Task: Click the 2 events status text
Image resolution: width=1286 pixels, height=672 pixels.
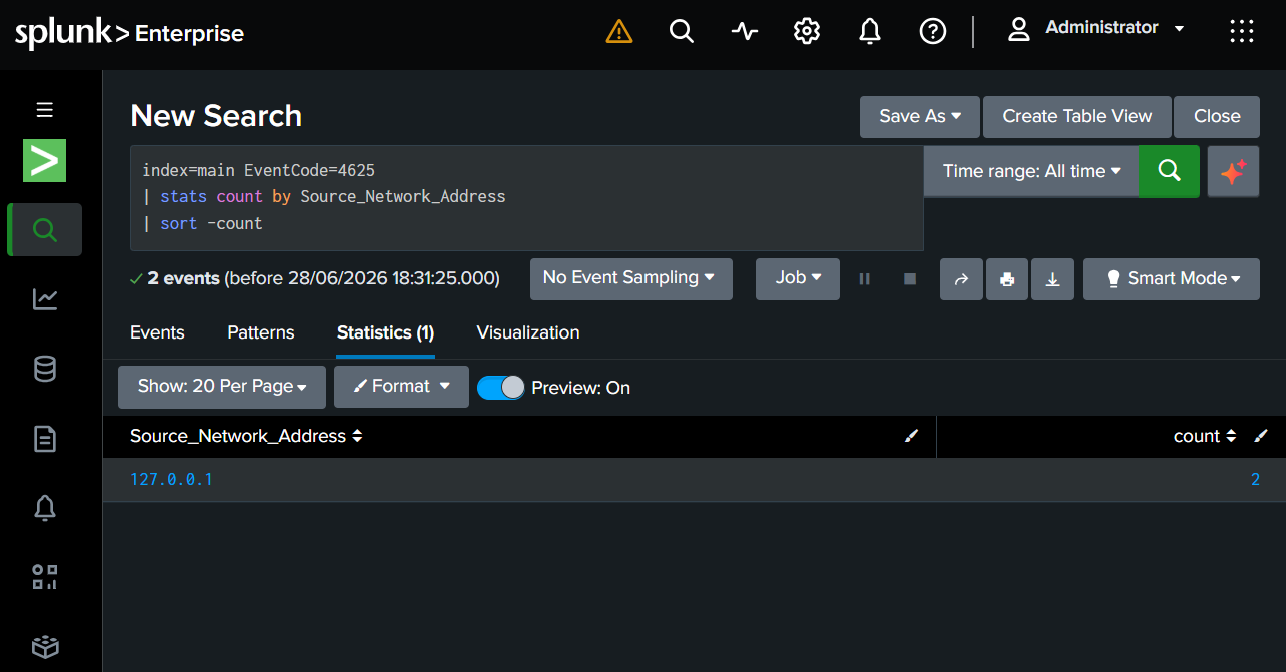Action: coord(183,279)
